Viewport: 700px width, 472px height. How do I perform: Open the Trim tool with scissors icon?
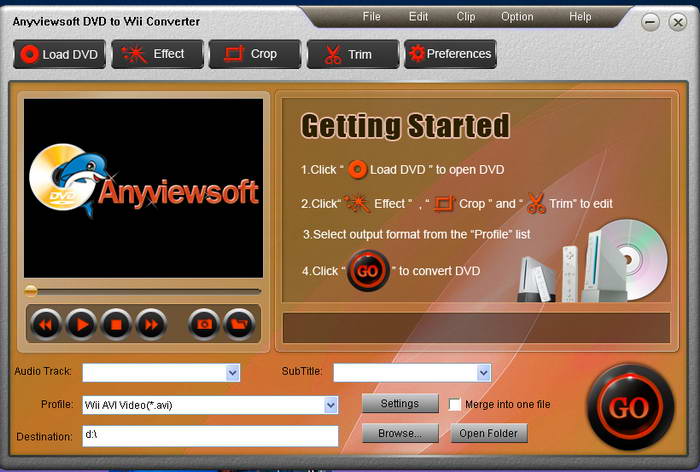[x=353, y=54]
